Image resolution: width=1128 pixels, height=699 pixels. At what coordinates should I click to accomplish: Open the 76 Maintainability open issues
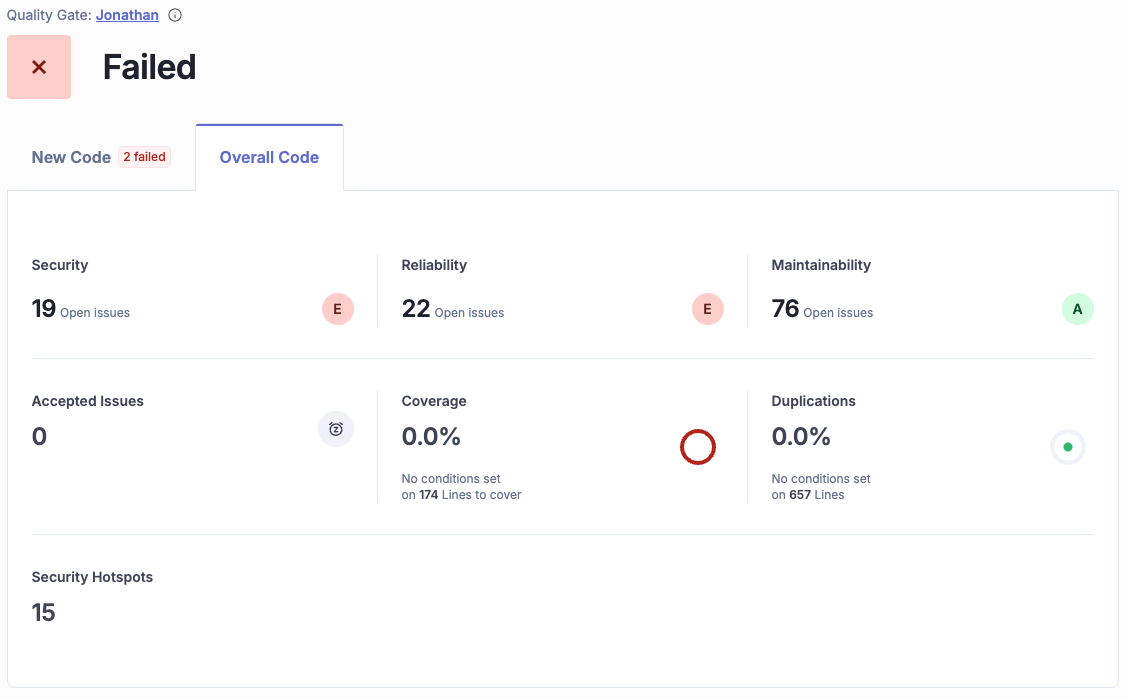tap(785, 309)
